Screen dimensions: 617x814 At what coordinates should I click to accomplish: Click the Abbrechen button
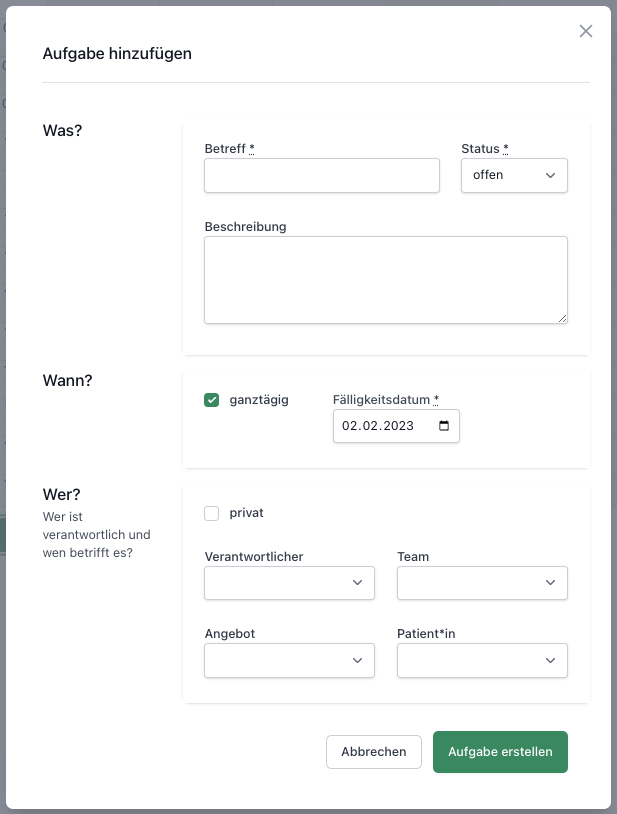[x=374, y=752]
